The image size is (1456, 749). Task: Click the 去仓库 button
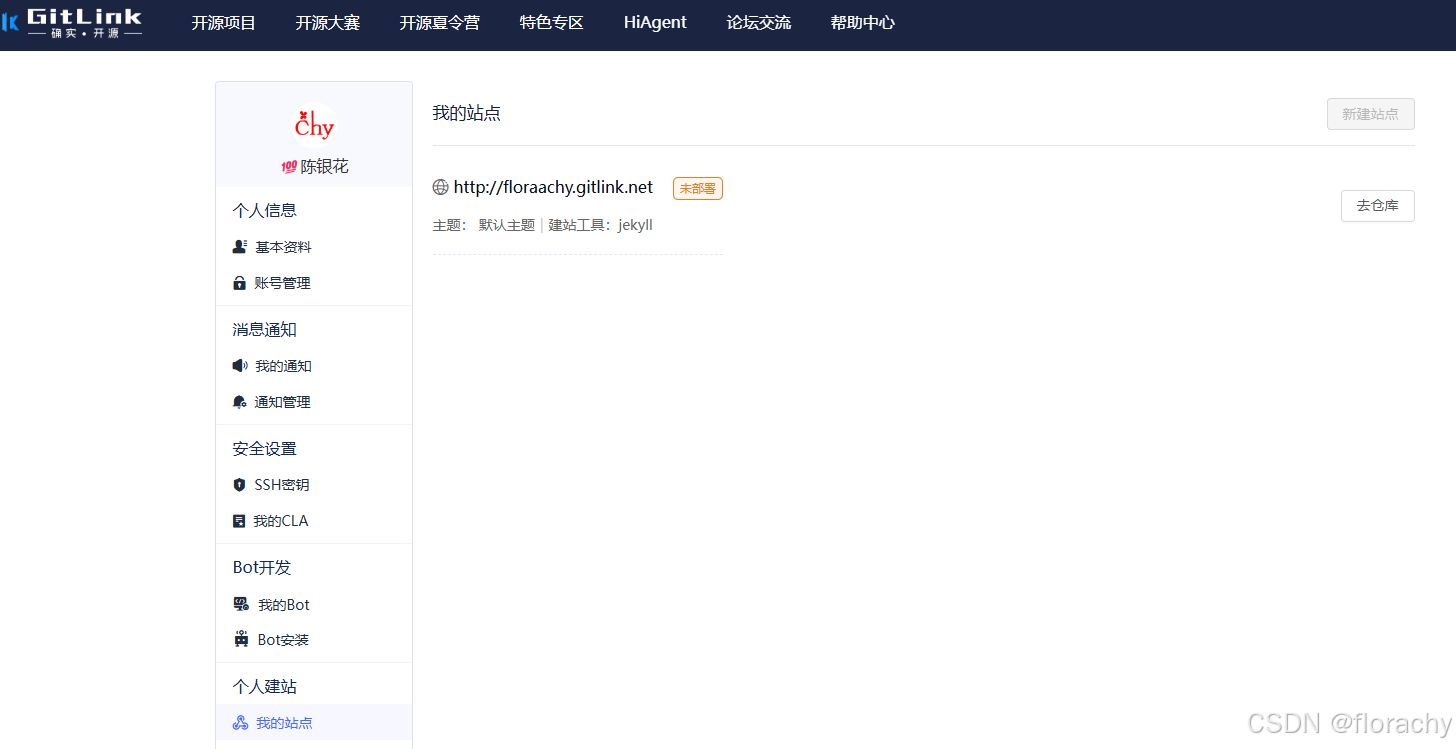(x=1377, y=206)
